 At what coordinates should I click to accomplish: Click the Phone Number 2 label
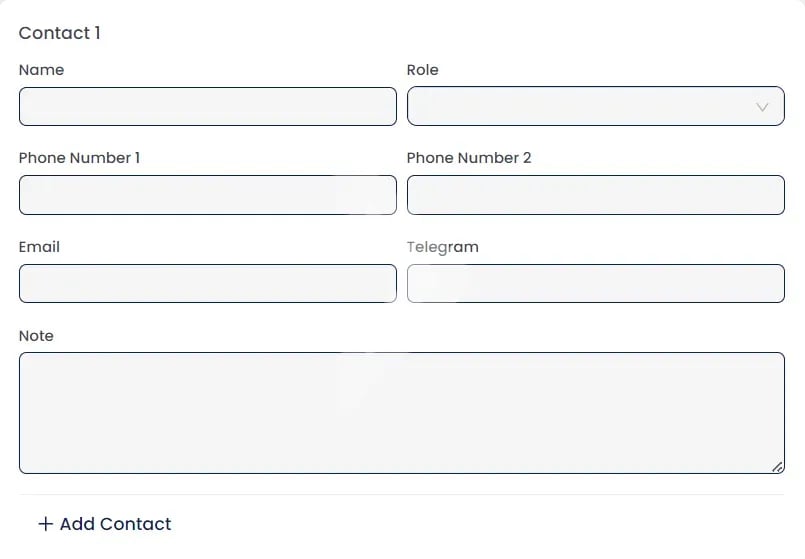pos(468,158)
